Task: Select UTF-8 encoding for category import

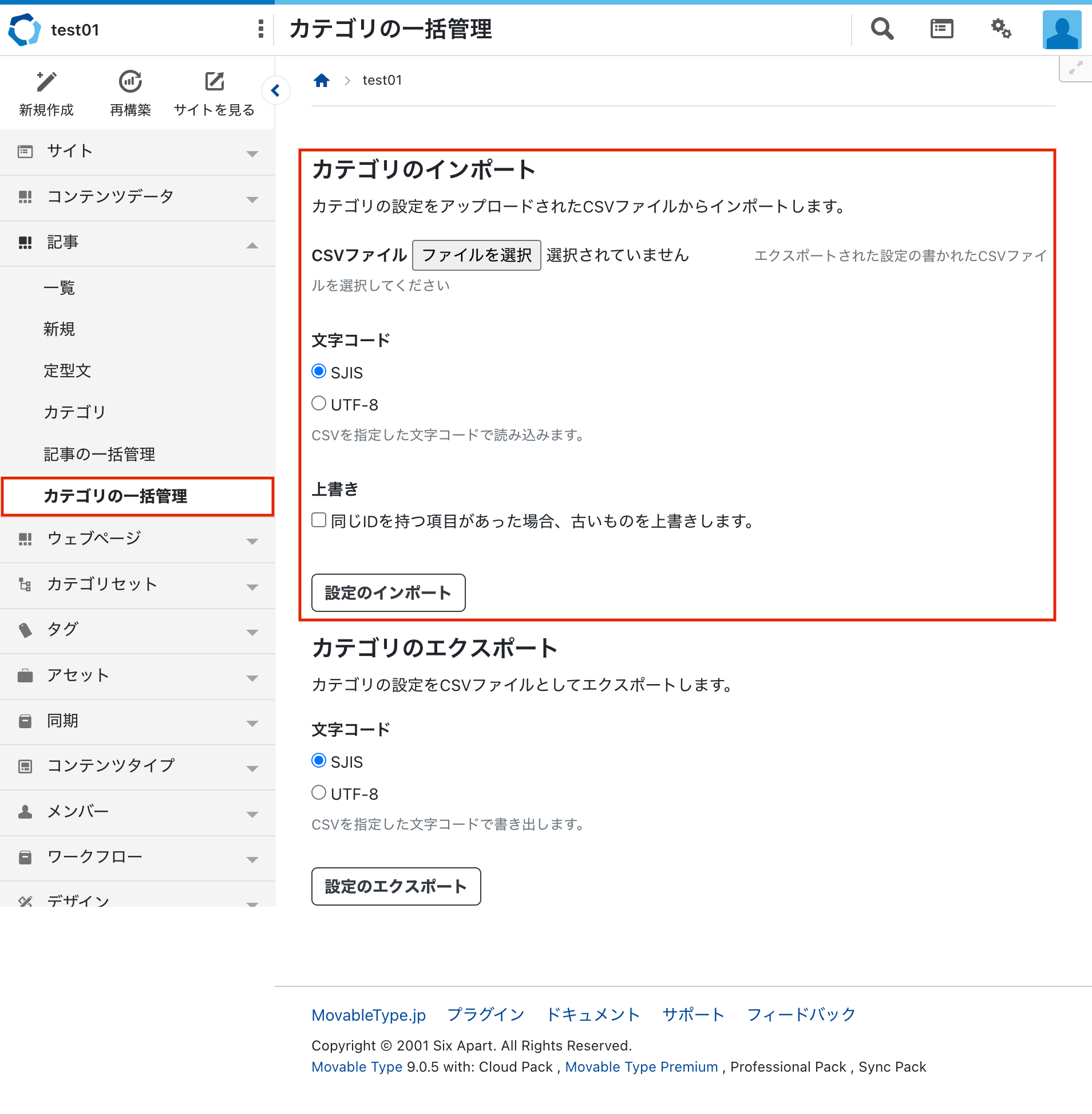Action: click(x=319, y=404)
